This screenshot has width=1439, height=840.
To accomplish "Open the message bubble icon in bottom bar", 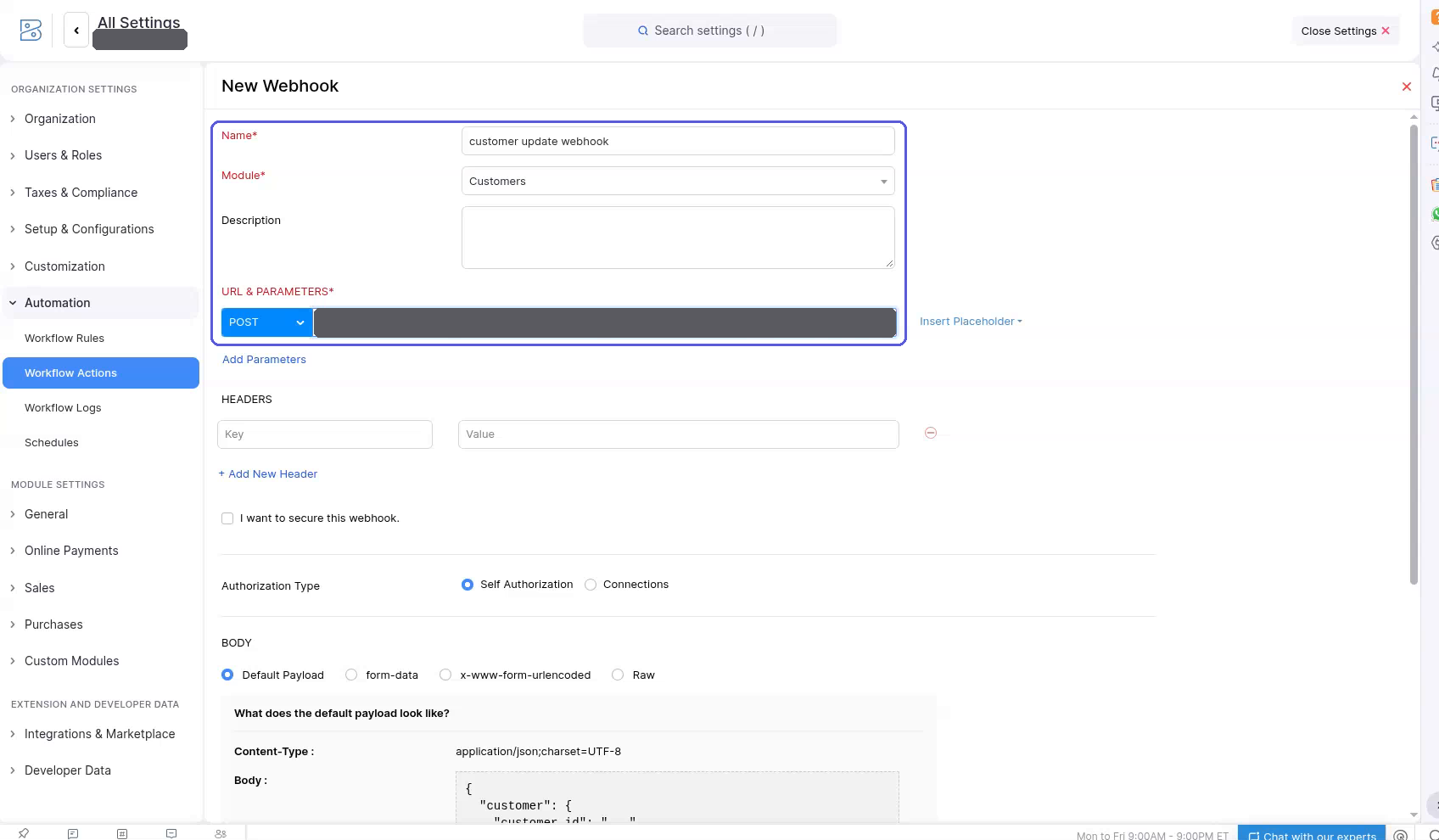I will point(171,833).
